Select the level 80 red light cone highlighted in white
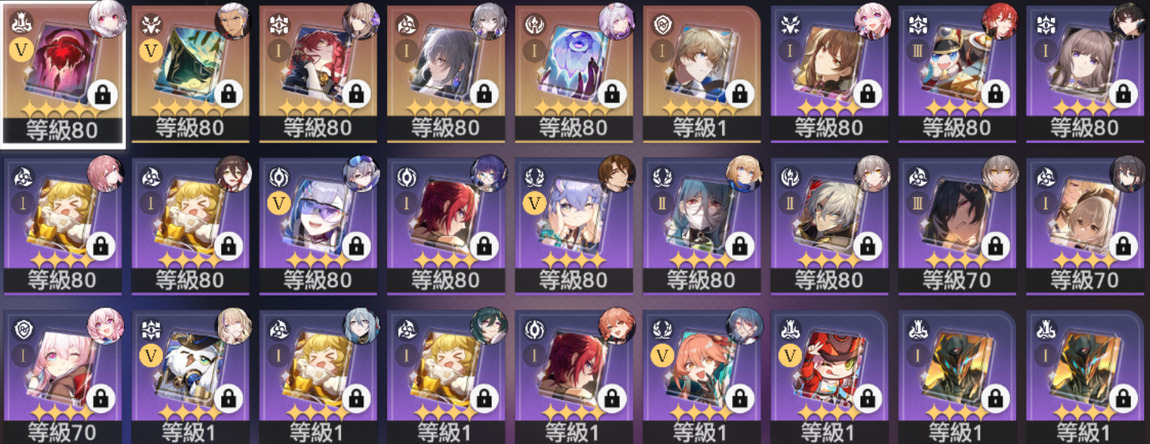 [63, 72]
